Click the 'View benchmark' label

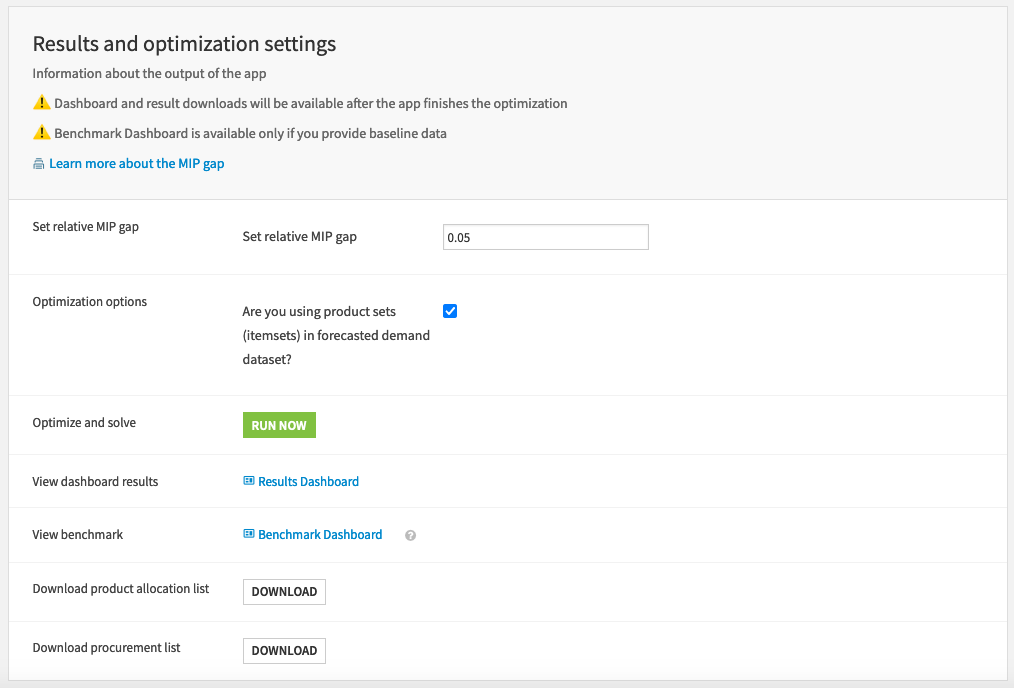(78, 535)
